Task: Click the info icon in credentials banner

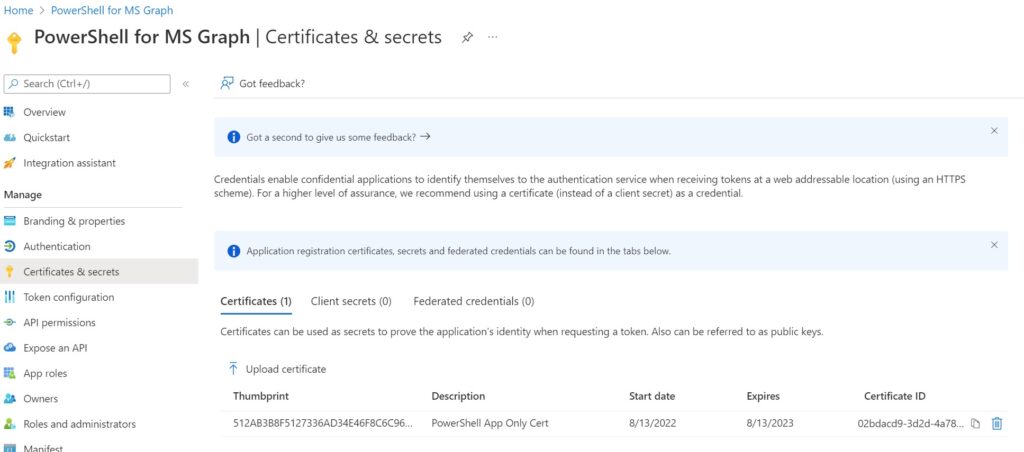Action: point(233,251)
